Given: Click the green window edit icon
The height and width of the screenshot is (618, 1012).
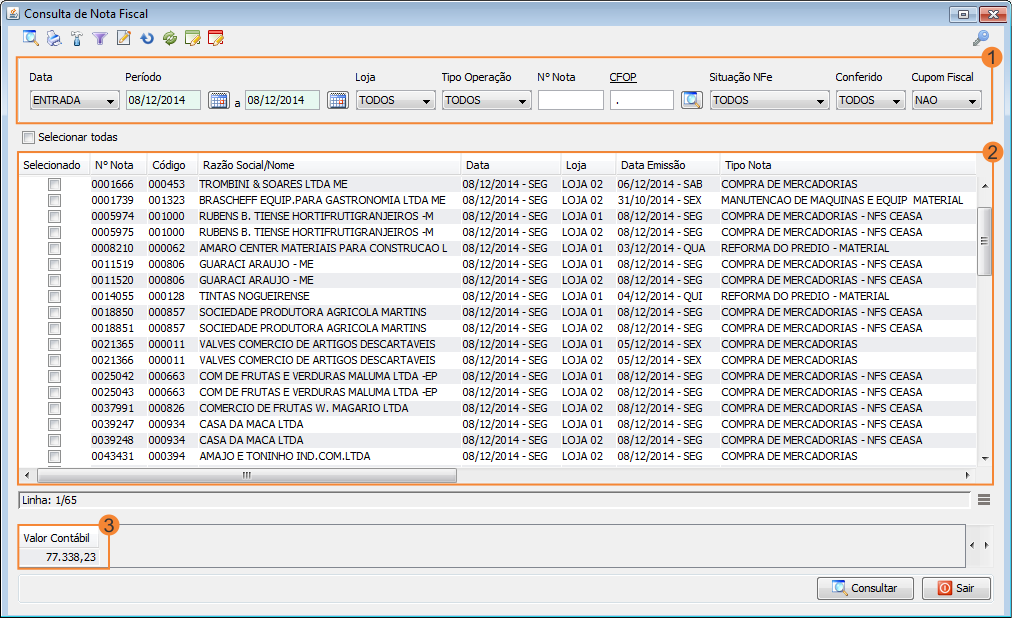Looking at the screenshot, I should coord(192,38).
